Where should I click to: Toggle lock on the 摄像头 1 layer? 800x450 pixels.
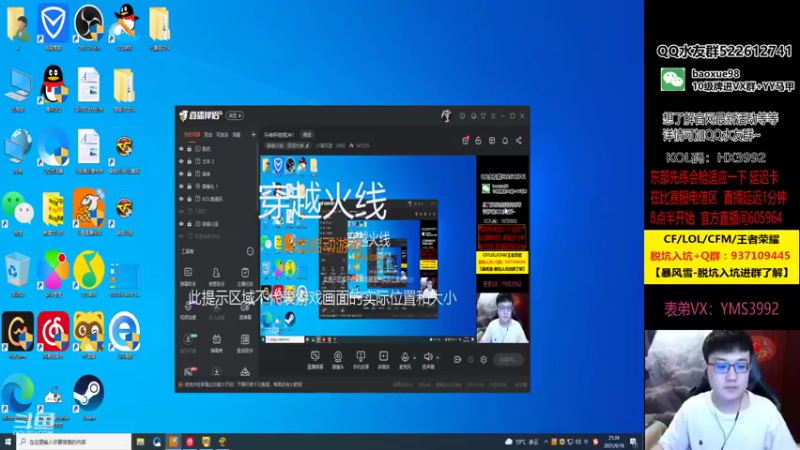189,186
